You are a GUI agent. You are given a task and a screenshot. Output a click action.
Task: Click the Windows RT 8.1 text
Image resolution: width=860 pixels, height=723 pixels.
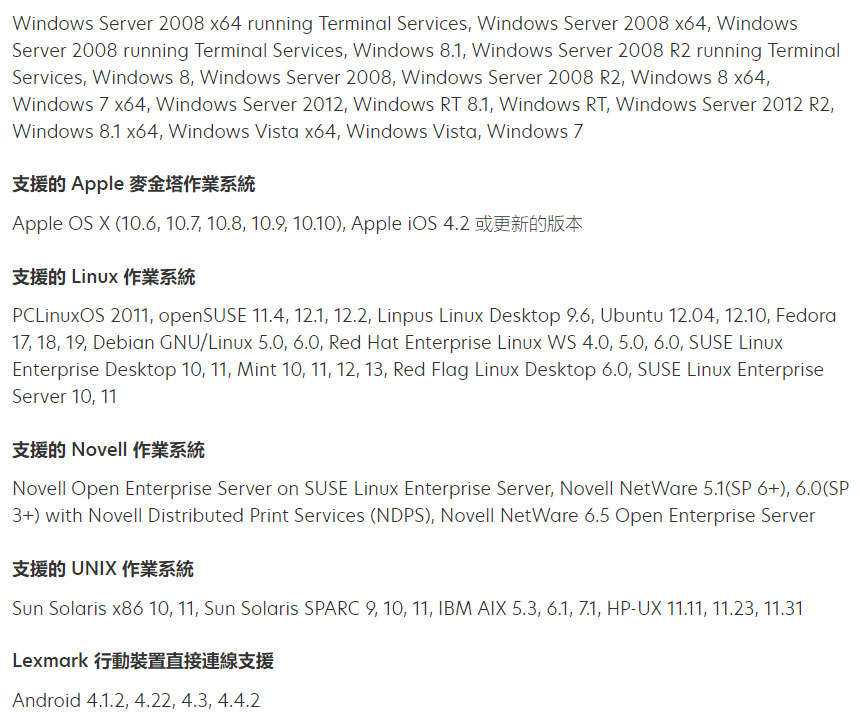[x=421, y=104]
